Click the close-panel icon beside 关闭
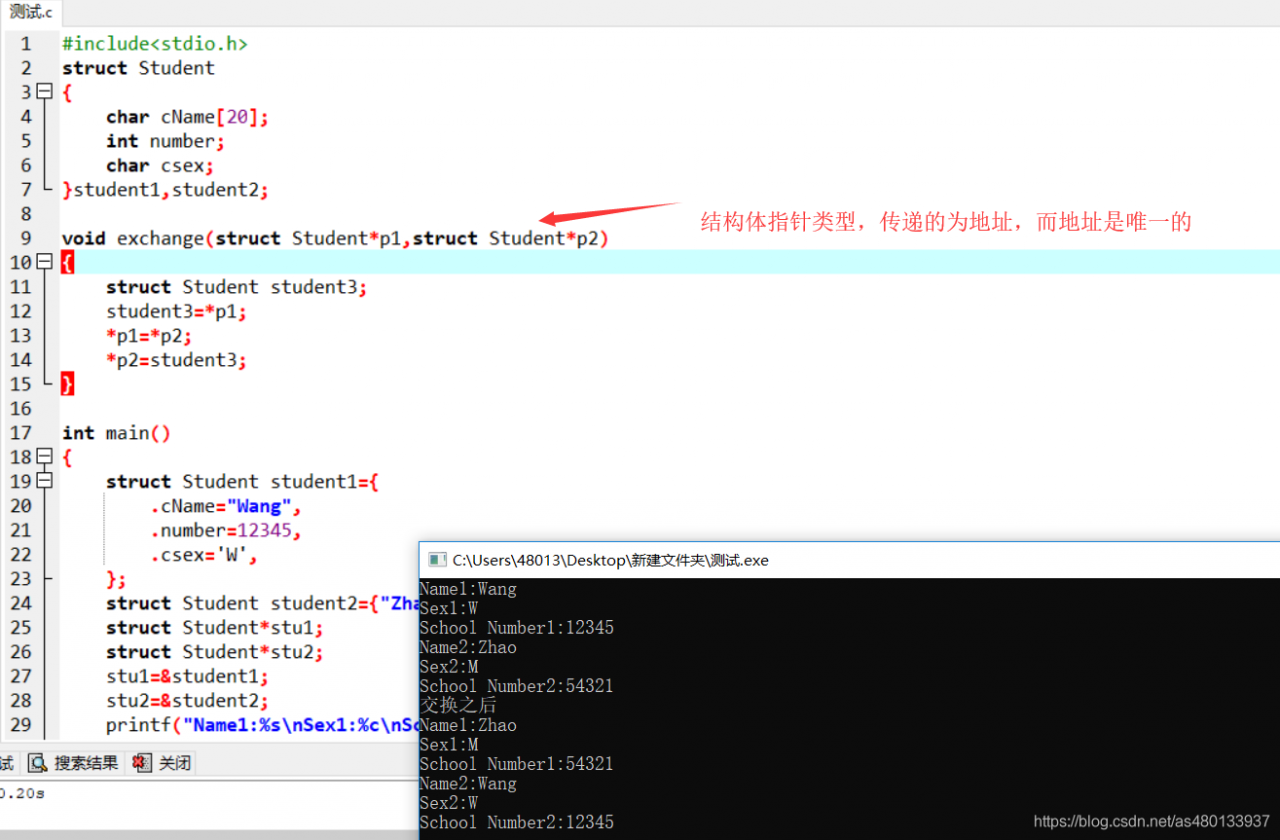Screen dimensions: 1280x840 coord(142,763)
